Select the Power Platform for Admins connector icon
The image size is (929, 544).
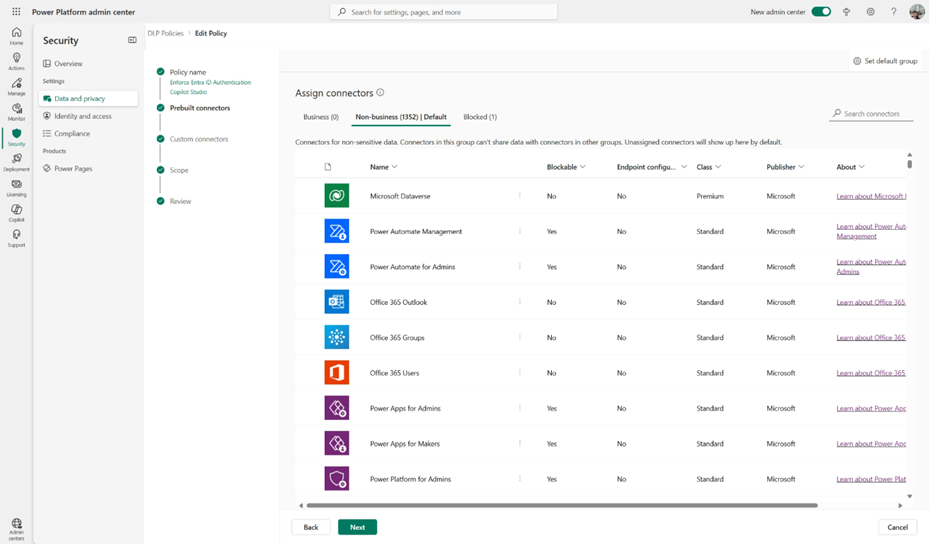click(337, 478)
